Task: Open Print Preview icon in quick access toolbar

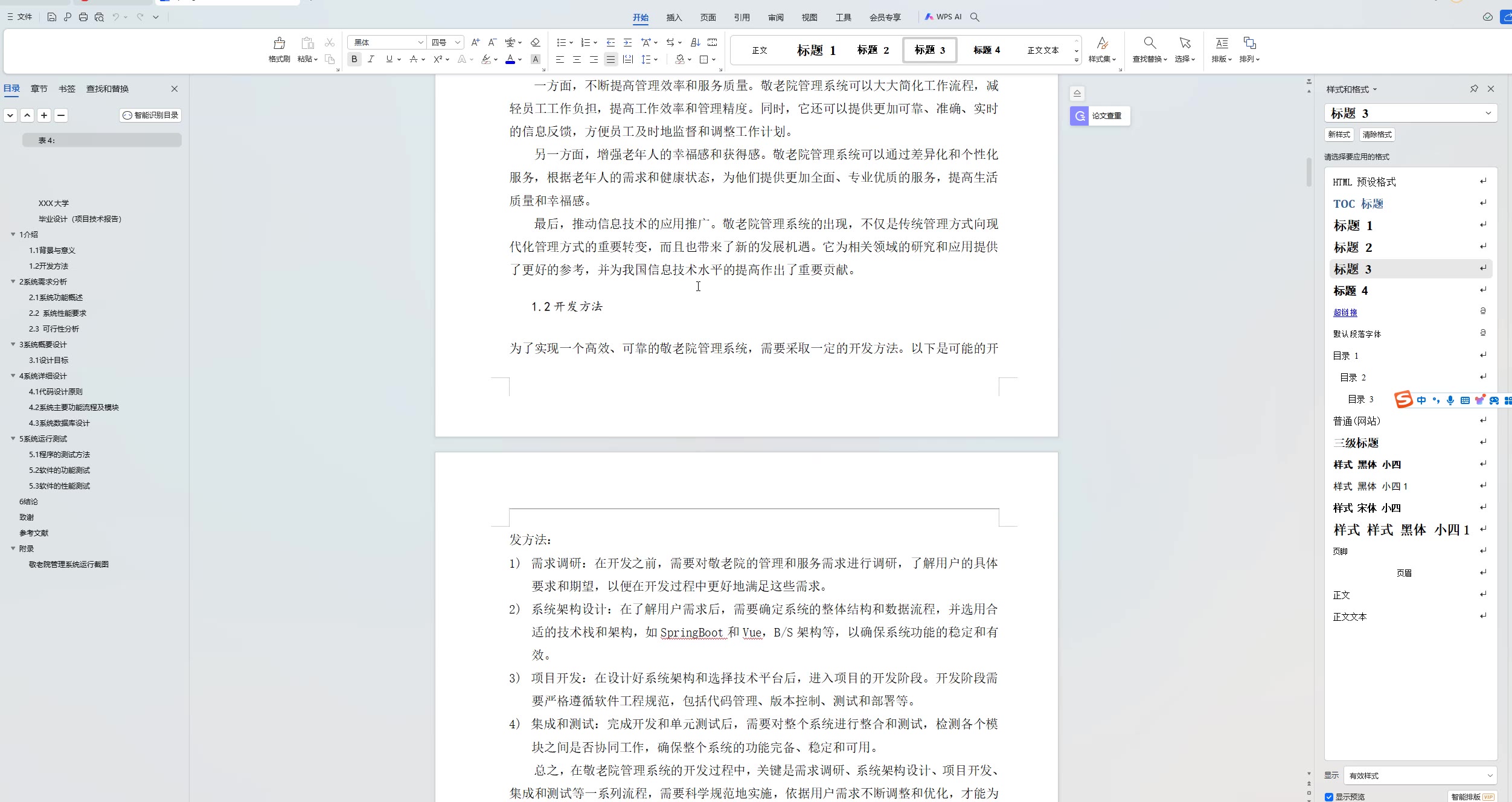Action: coord(99,17)
